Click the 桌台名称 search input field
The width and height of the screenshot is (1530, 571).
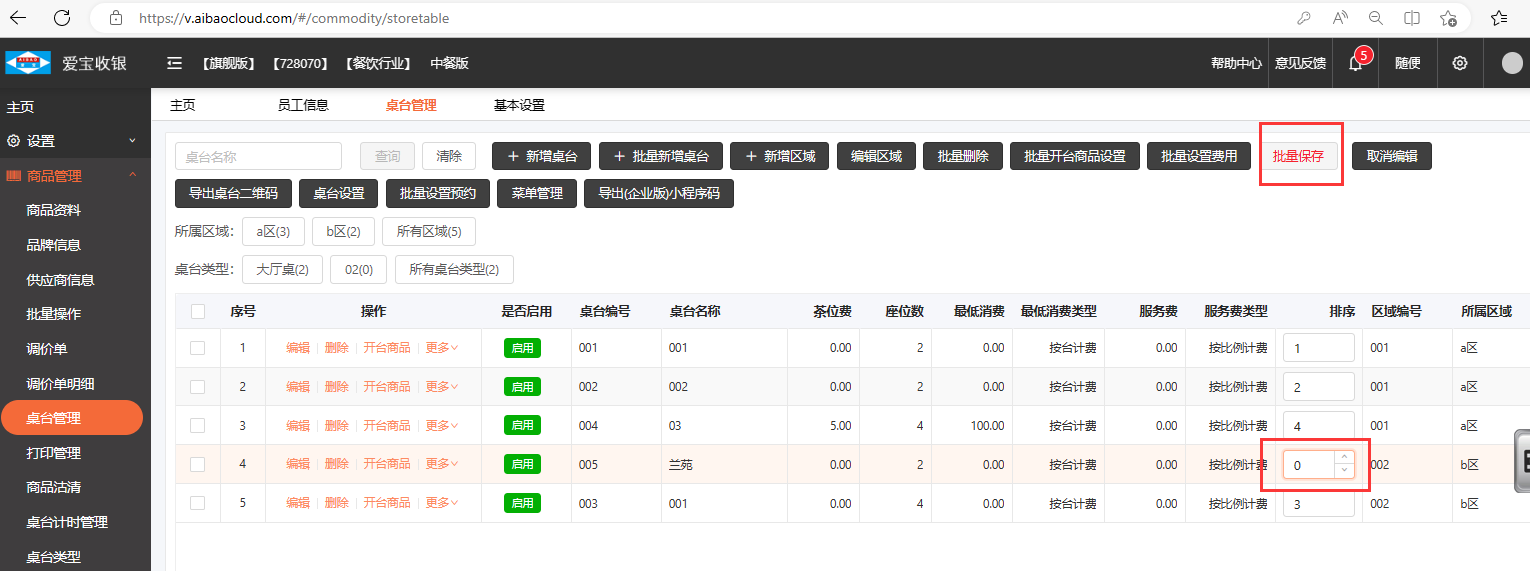pos(258,156)
